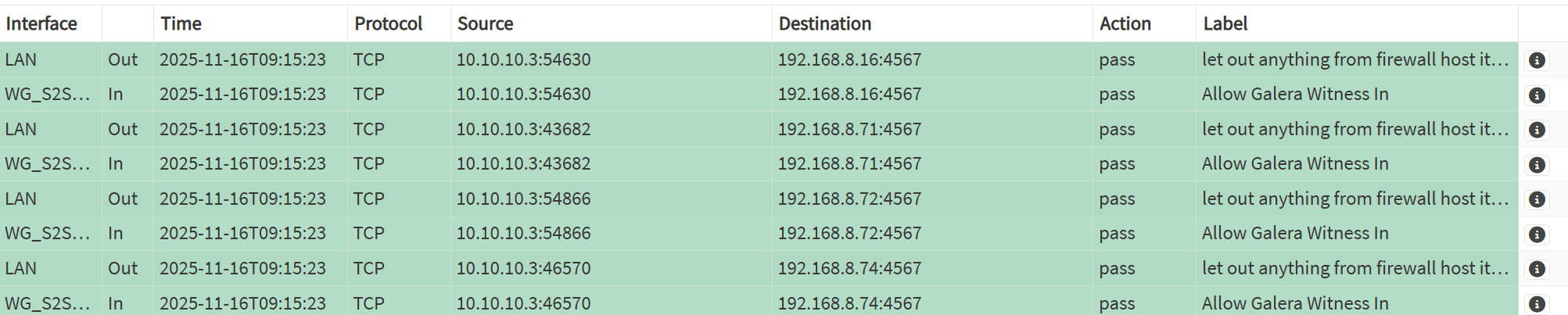Screen dimensions: 1568x315
Task: Click info icon for WG_S2S row to 192.168.8.71
Action: tap(1537, 165)
